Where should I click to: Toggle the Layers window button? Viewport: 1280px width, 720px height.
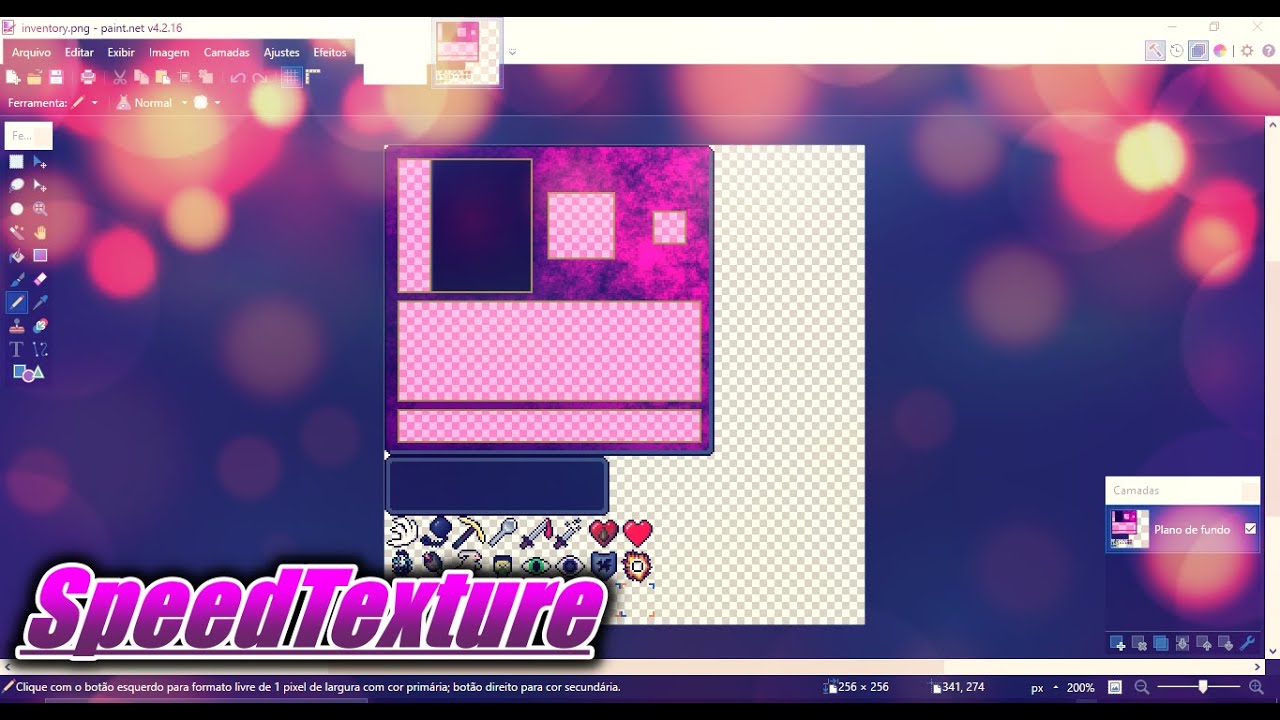(x=1198, y=51)
